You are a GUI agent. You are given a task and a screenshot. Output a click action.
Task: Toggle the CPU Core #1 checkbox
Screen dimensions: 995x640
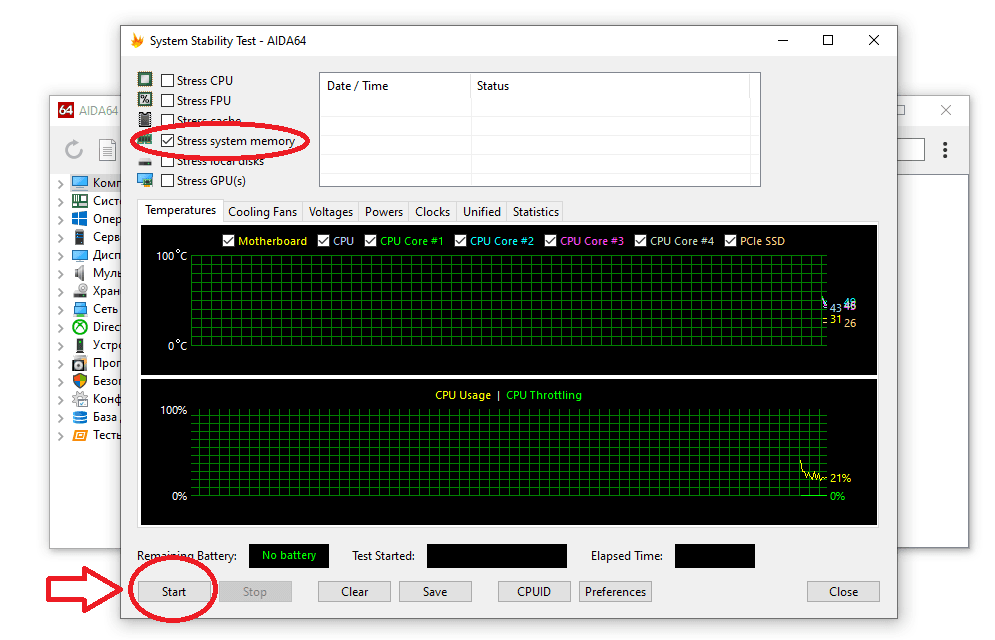[371, 241]
